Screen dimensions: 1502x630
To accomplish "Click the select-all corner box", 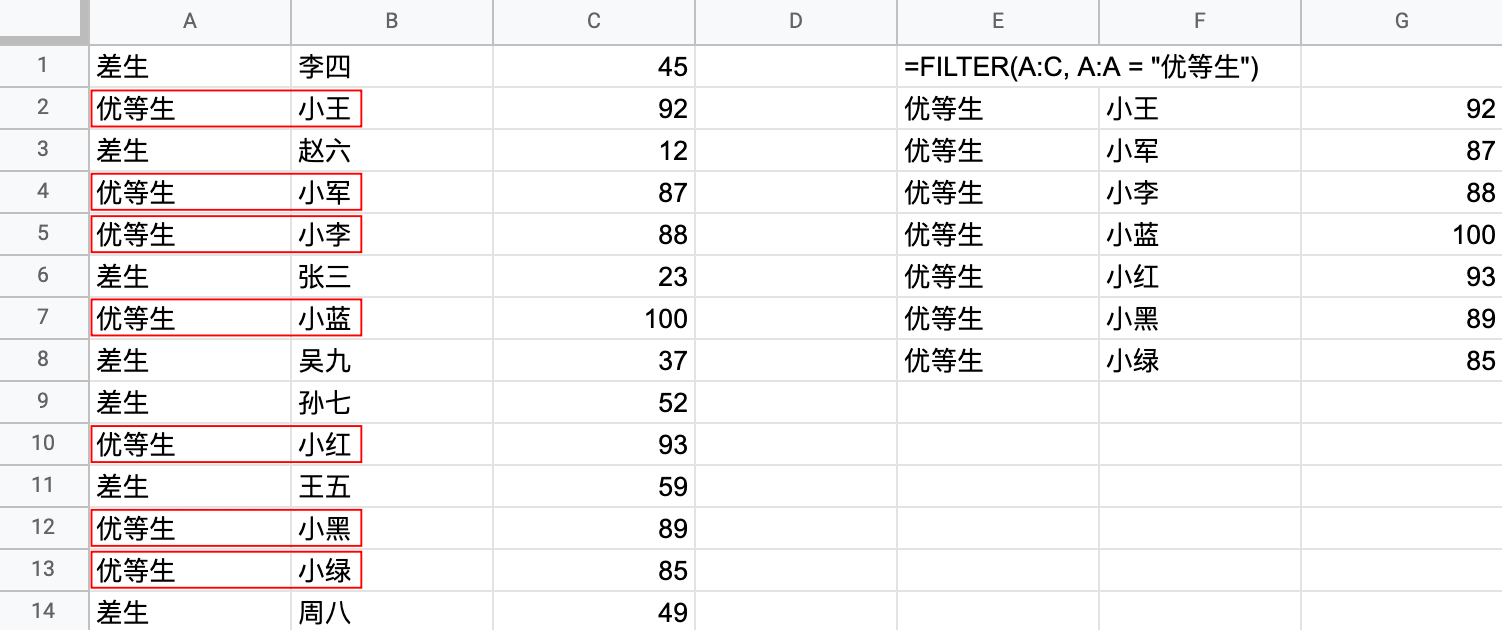I will point(43,21).
